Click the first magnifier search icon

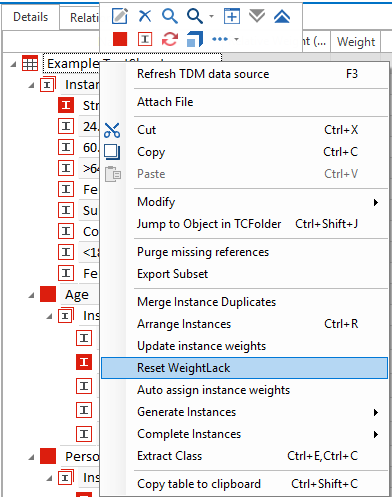170,16
